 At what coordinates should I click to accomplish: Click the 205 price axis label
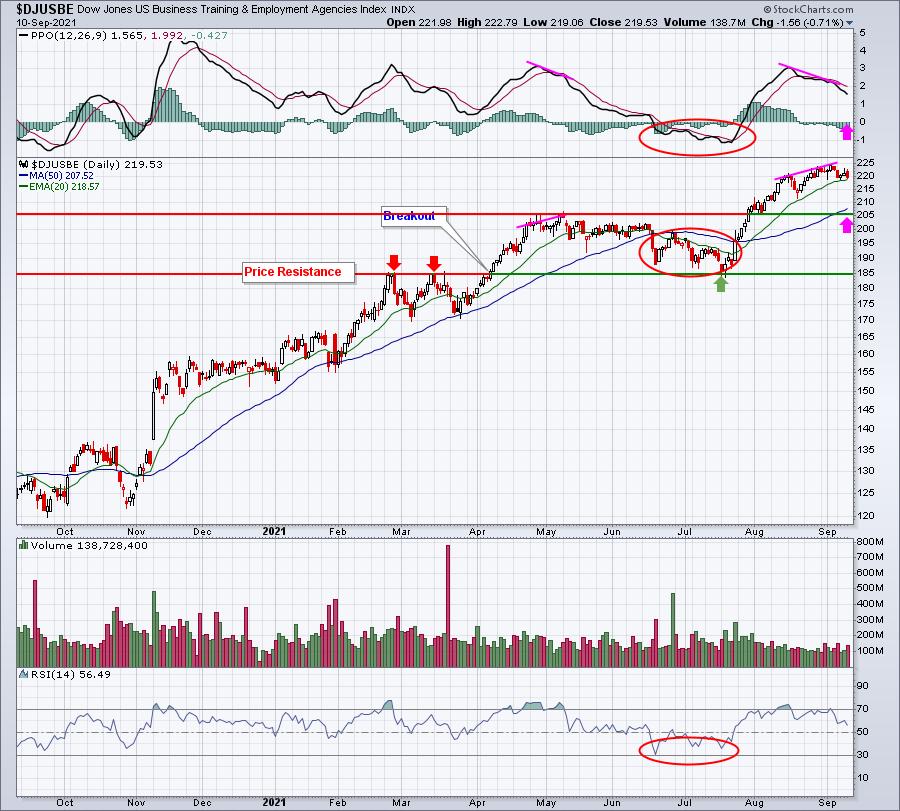point(865,215)
